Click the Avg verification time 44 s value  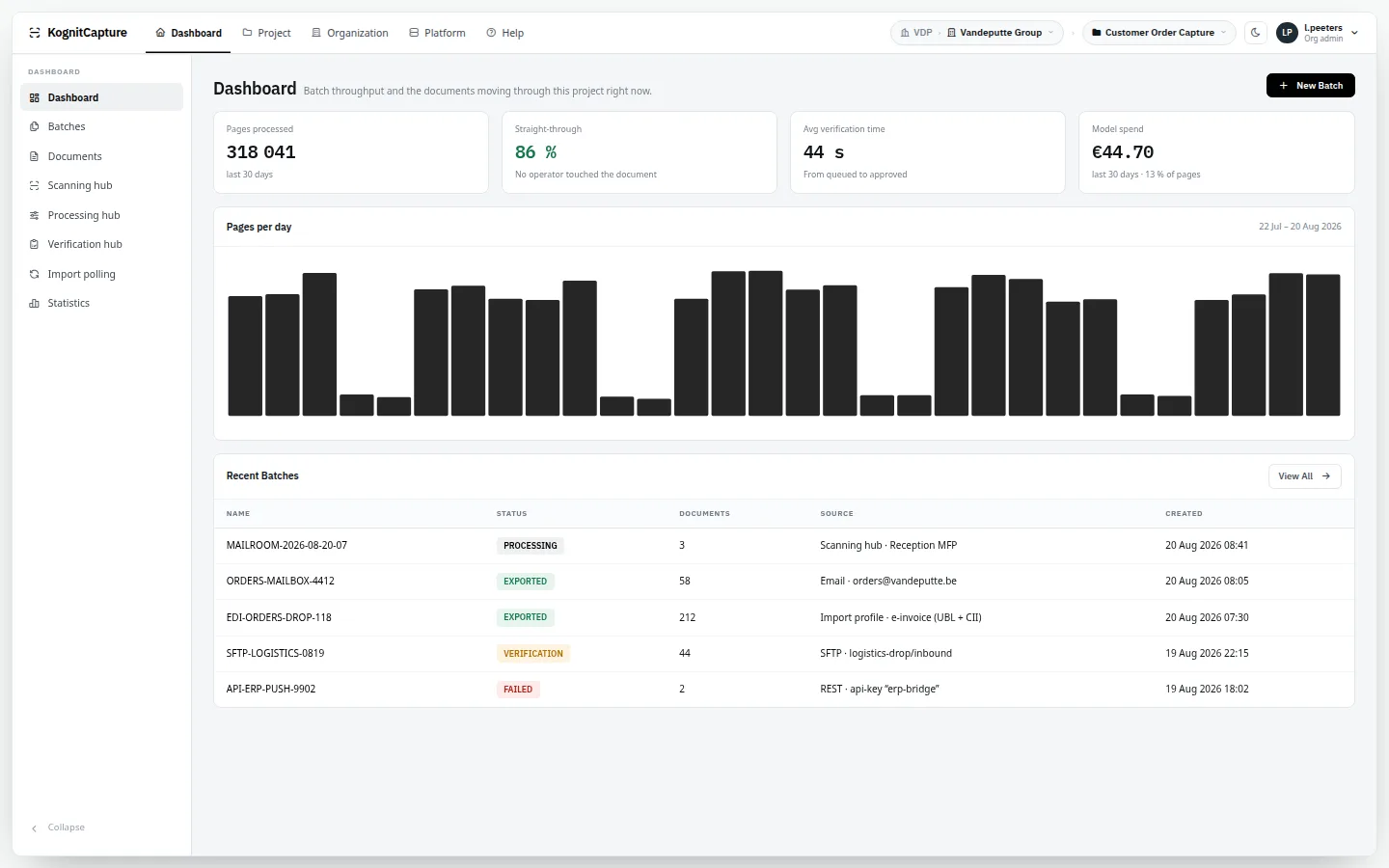click(x=824, y=152)
